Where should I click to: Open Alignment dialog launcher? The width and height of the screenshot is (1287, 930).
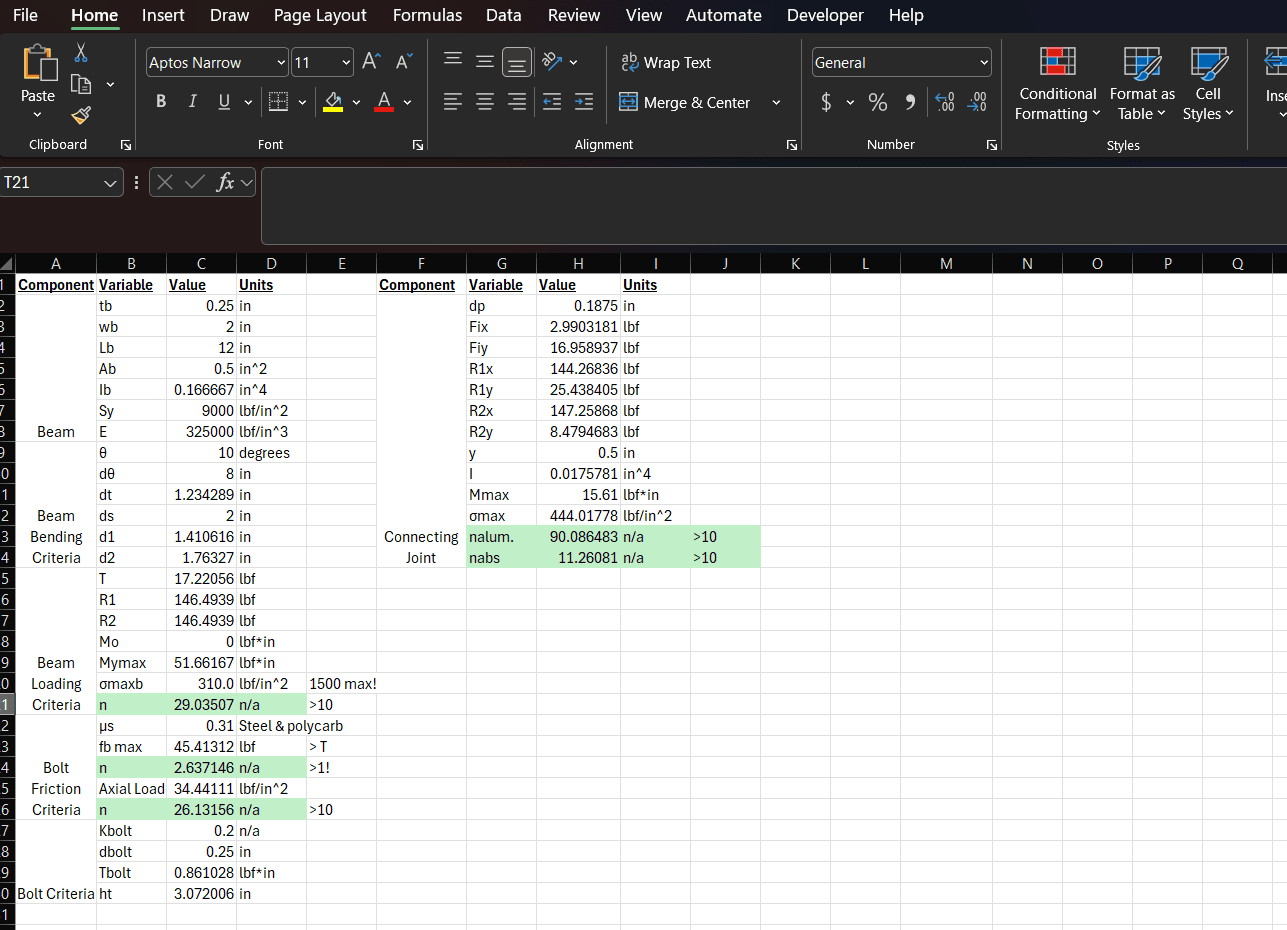pos(792,145)
